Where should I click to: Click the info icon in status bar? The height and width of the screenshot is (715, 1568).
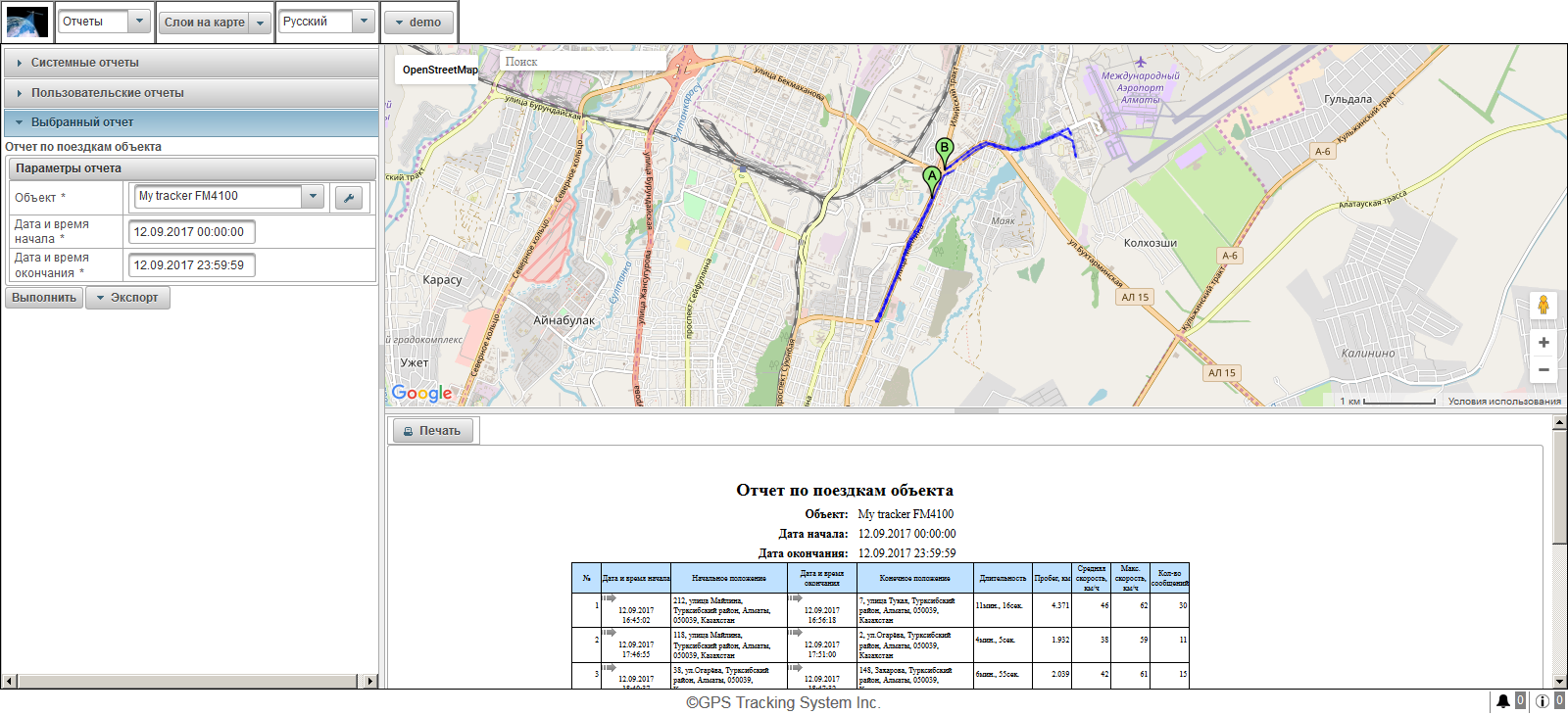pos(1542,701)
